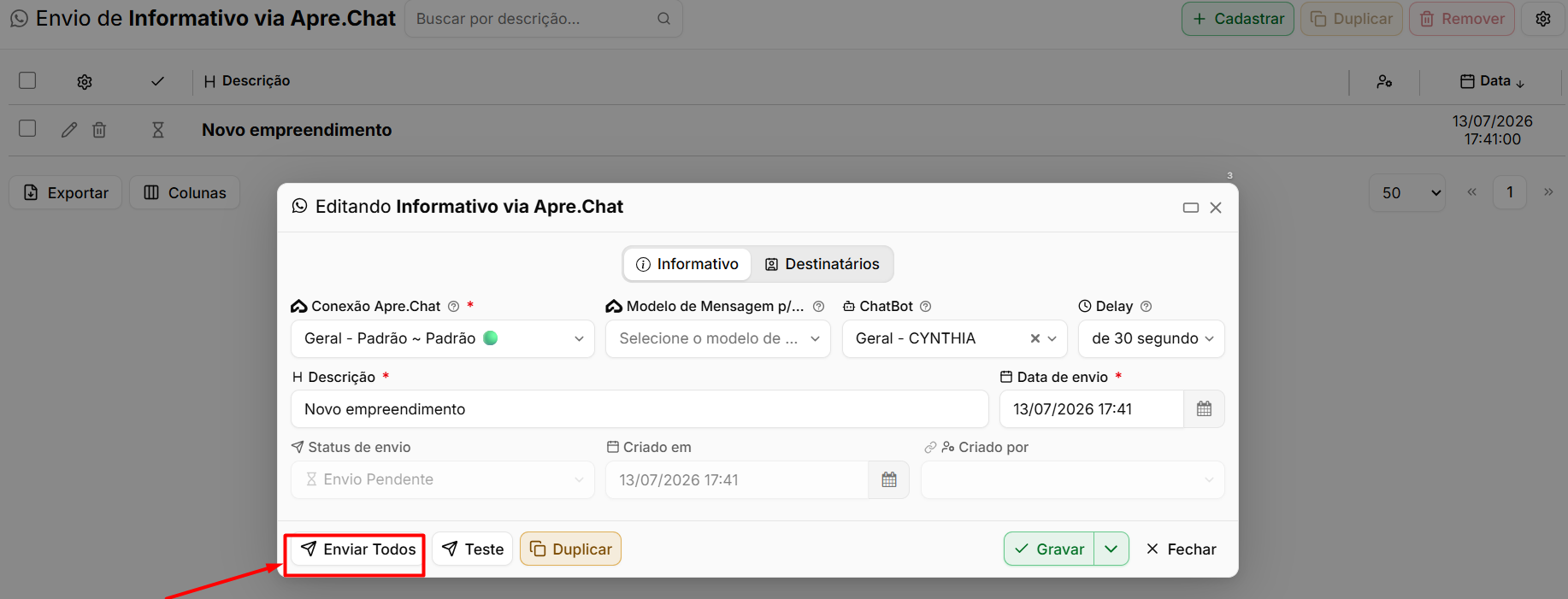Open the Colunas button
The image size is (1568, 599).
tap(185, 193)
